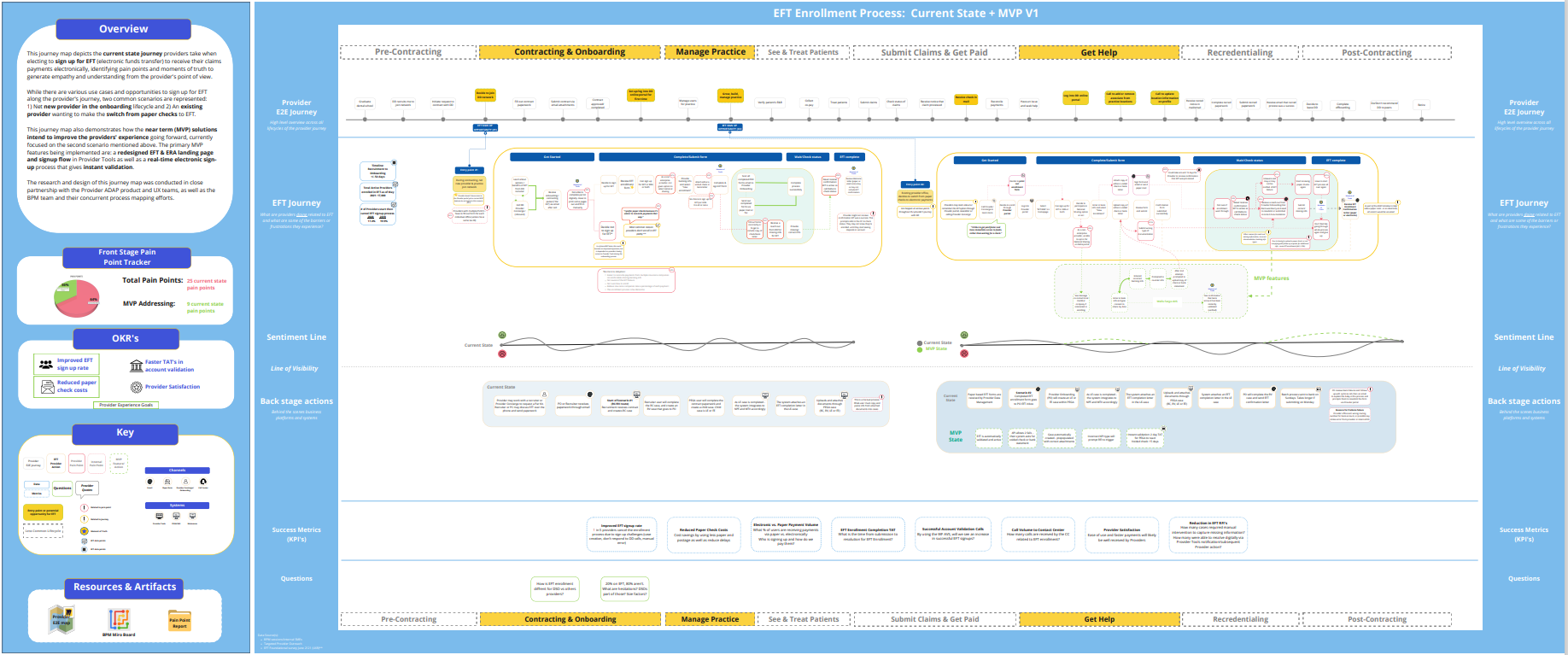Select the top Manage Practice phase
1568x655 pixels.
point(711,52)
